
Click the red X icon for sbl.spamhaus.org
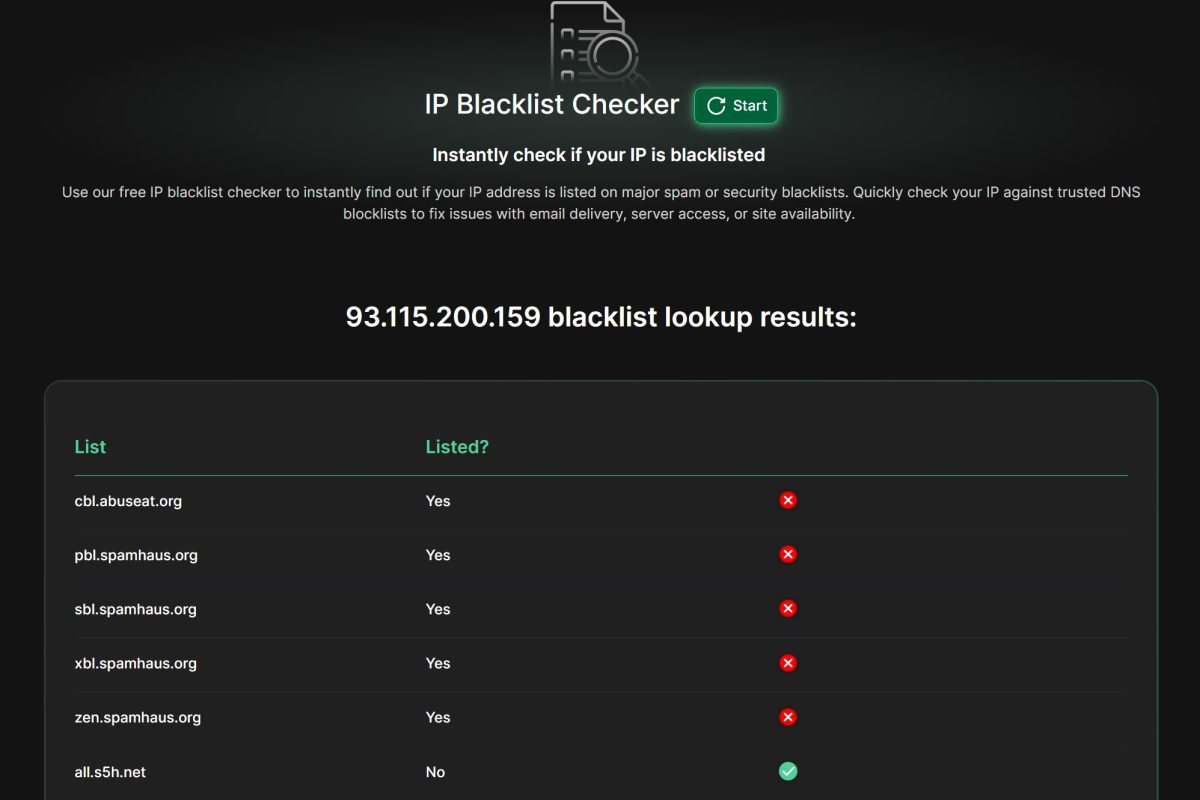pyautogui.click(x=788, y=608)
